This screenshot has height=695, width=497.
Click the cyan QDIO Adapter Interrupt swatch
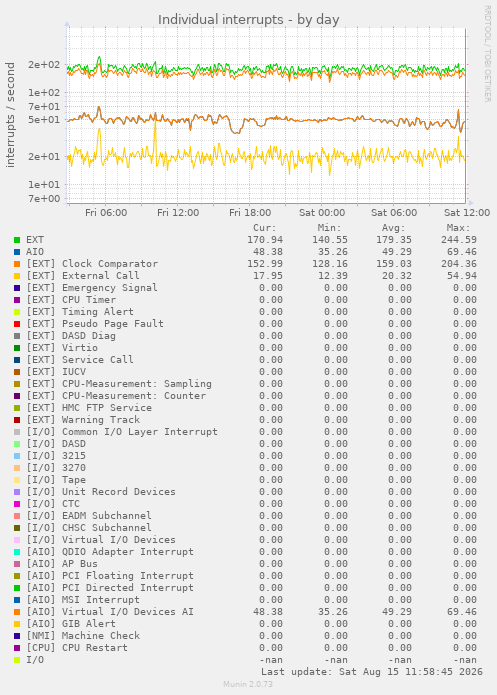click(x=17, y=551)
